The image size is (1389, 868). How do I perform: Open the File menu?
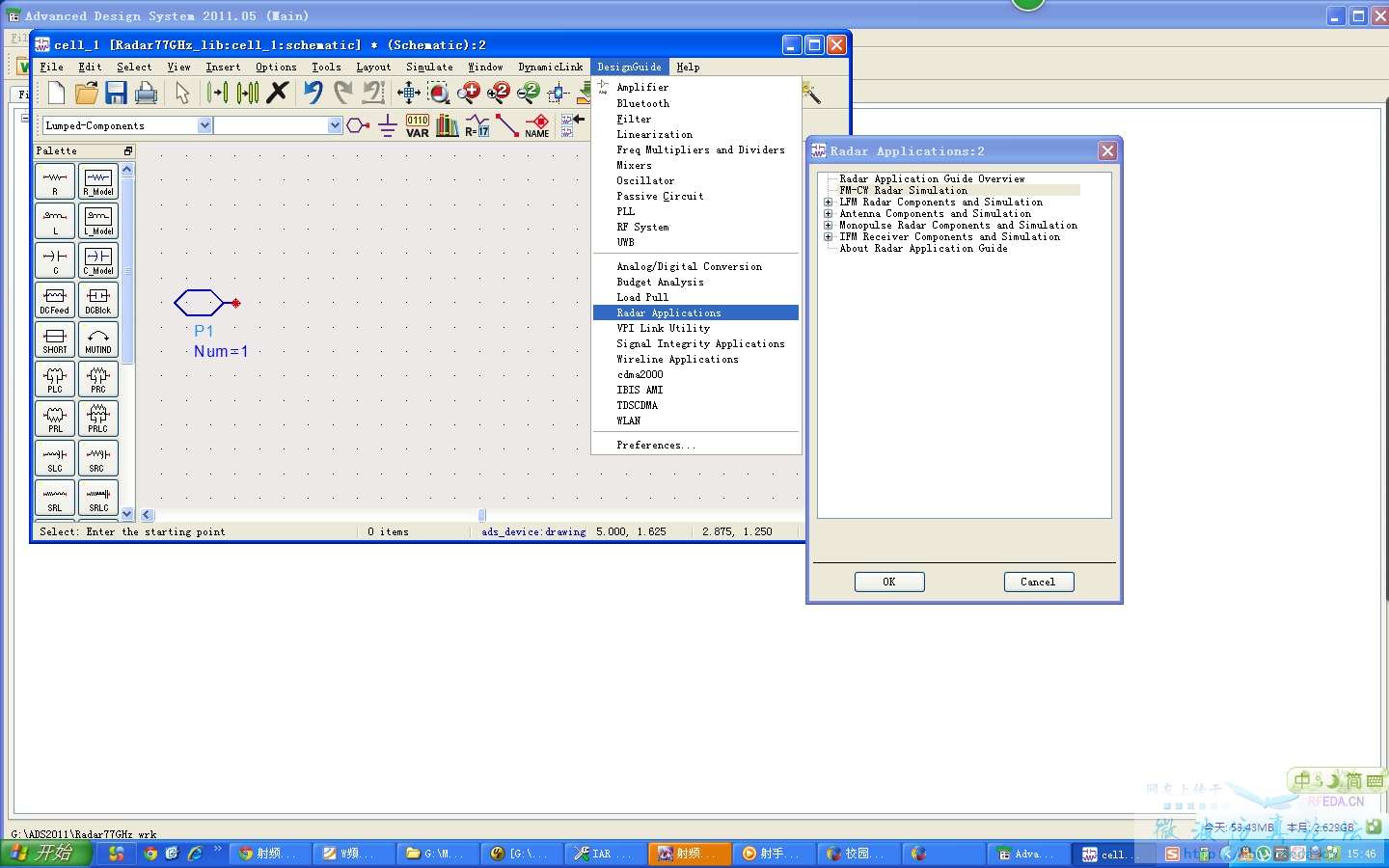pos(51,67)
